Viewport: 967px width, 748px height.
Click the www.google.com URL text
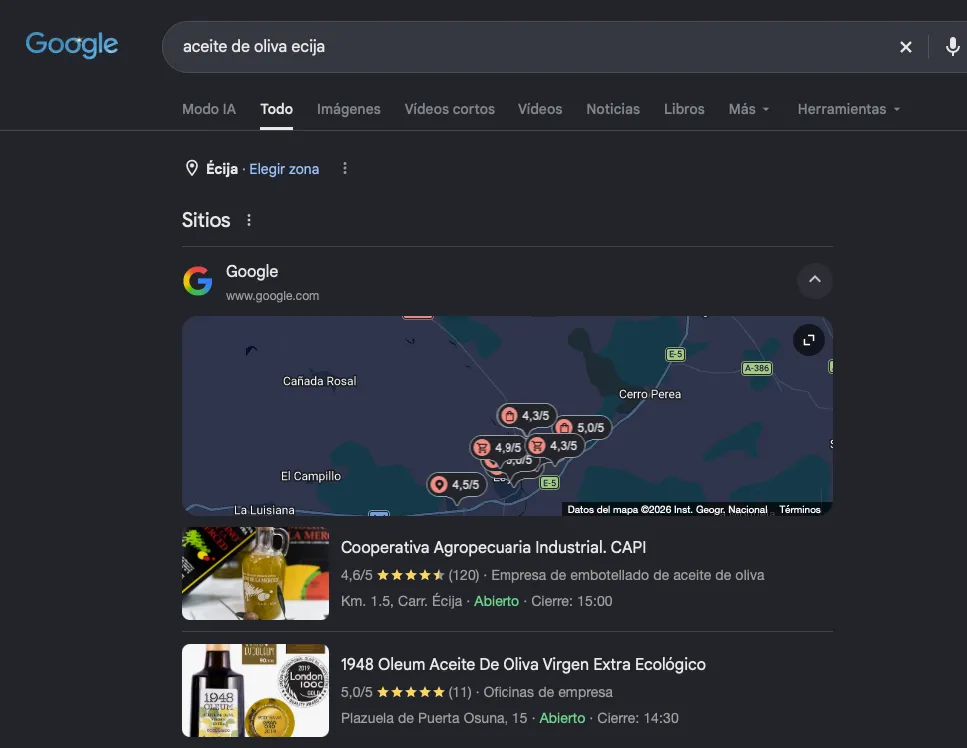273,296
